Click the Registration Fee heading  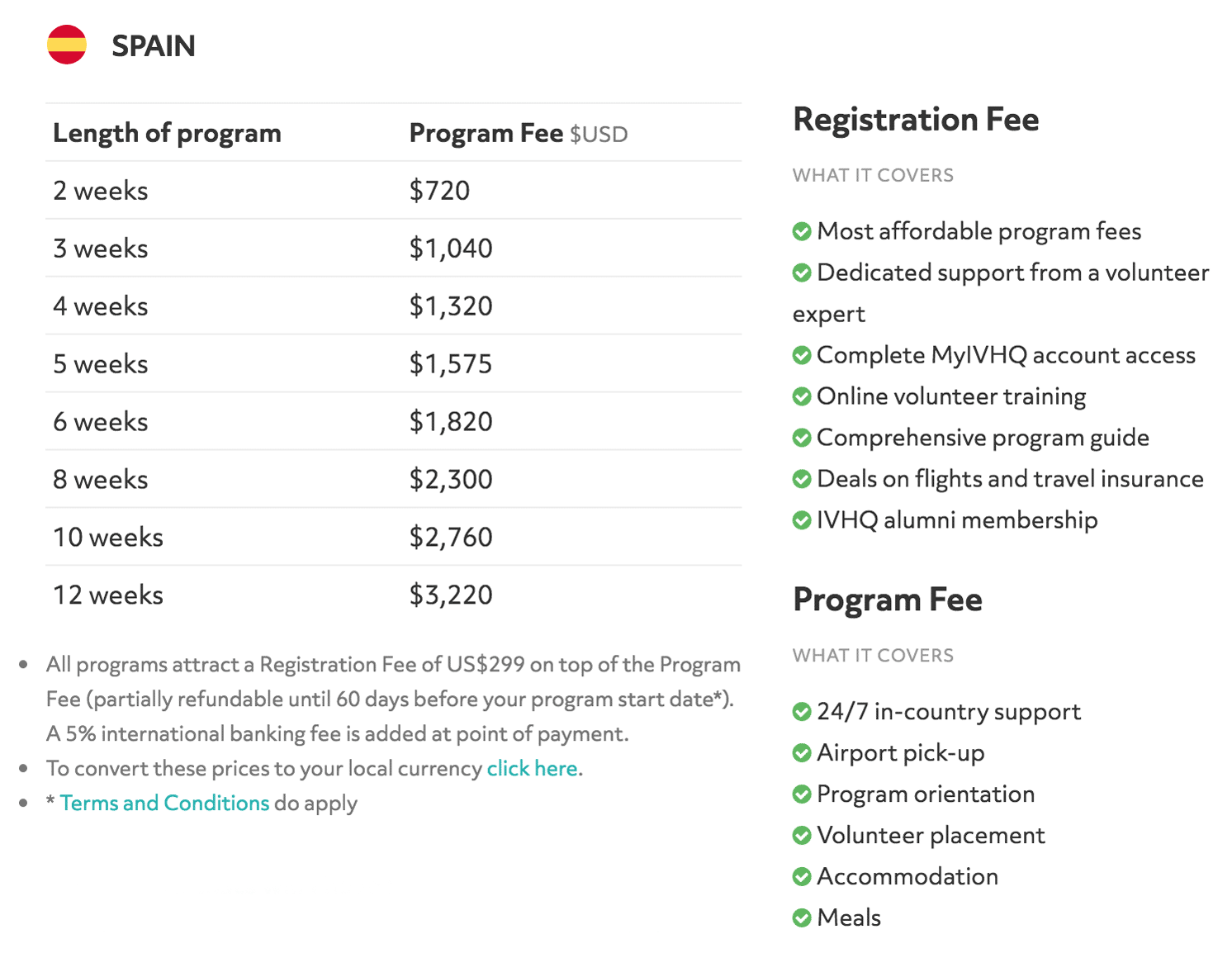pos(916,119)
